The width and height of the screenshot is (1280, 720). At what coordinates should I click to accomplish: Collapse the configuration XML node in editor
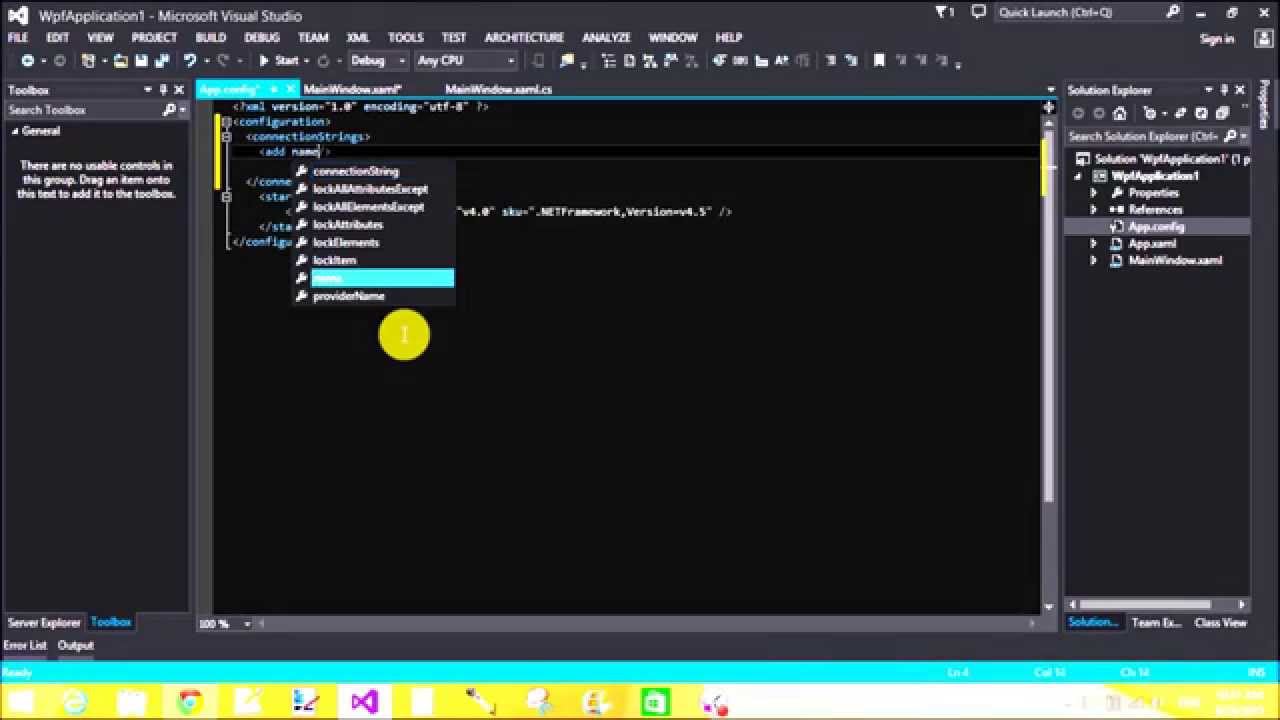tap(226, 122)
